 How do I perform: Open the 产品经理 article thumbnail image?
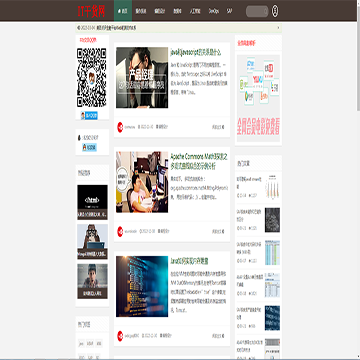click(x=142, y=77)
